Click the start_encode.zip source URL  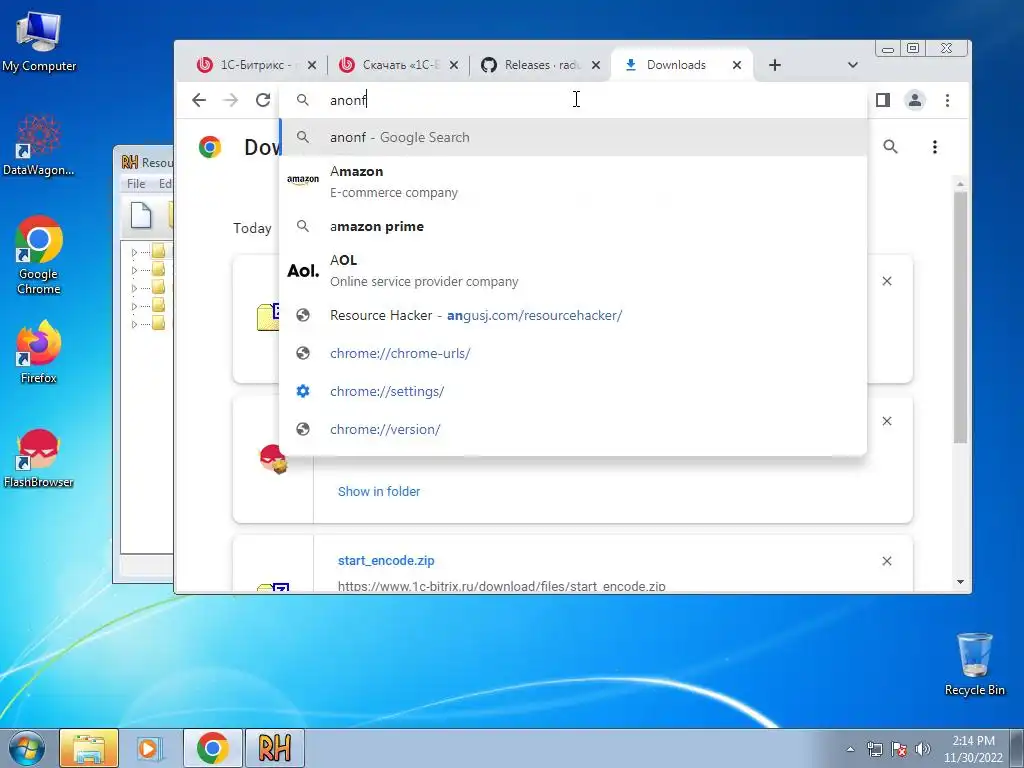(502, 586)
